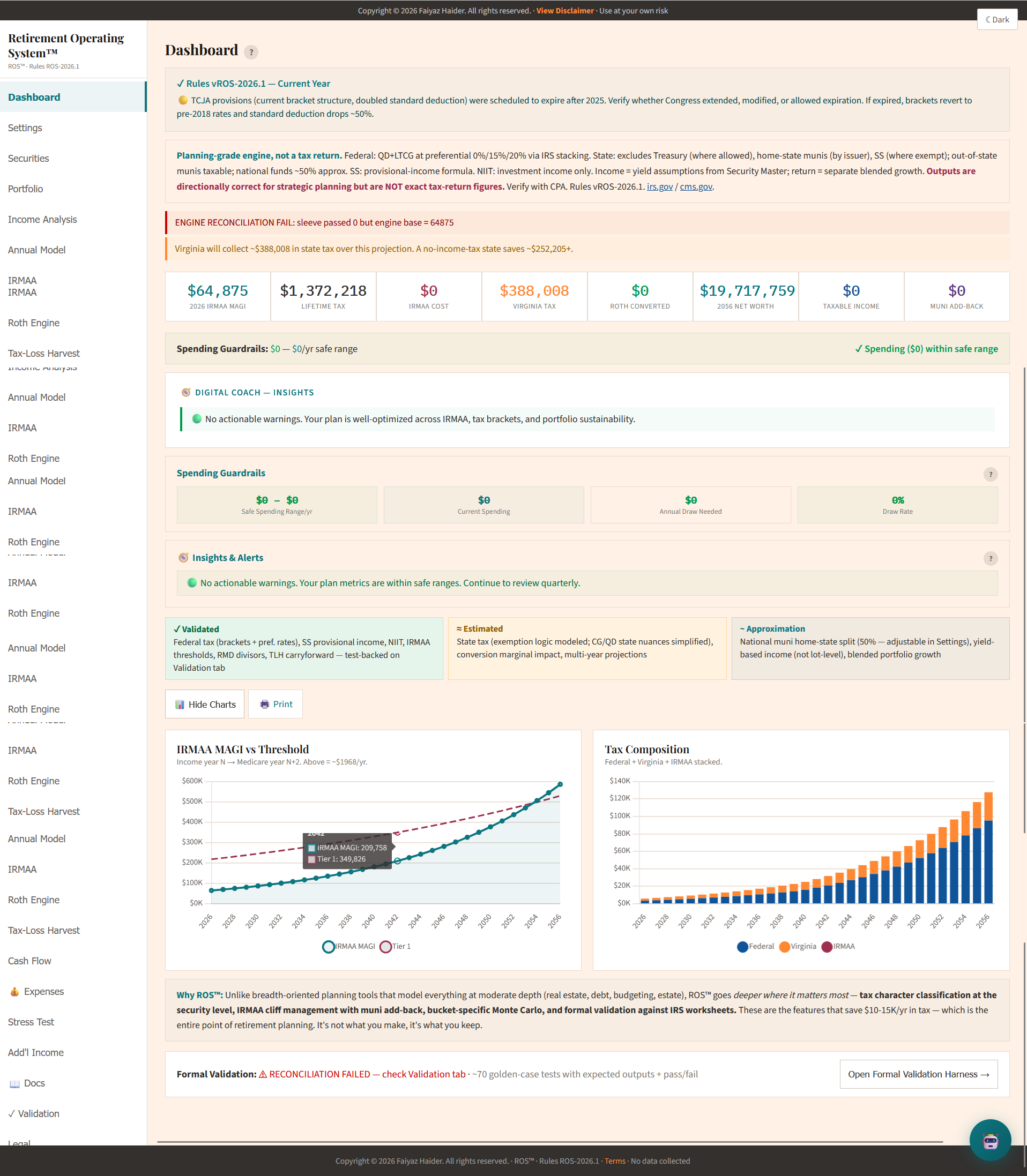The height and width of the screenshot is (1176, 1027).
Task: Click the Print button with printer icon
Action: click(x=276, y=704)
